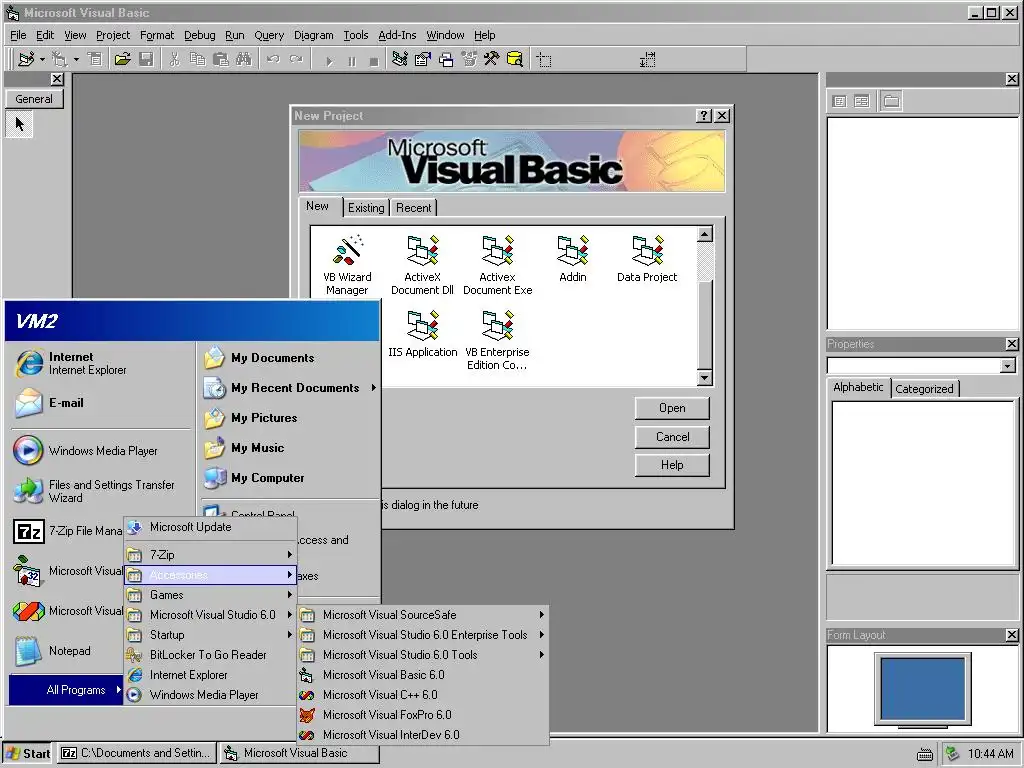
Task: Launch Microsoft Visual Basic 6.0 from menu
Action: click(423, 675)
